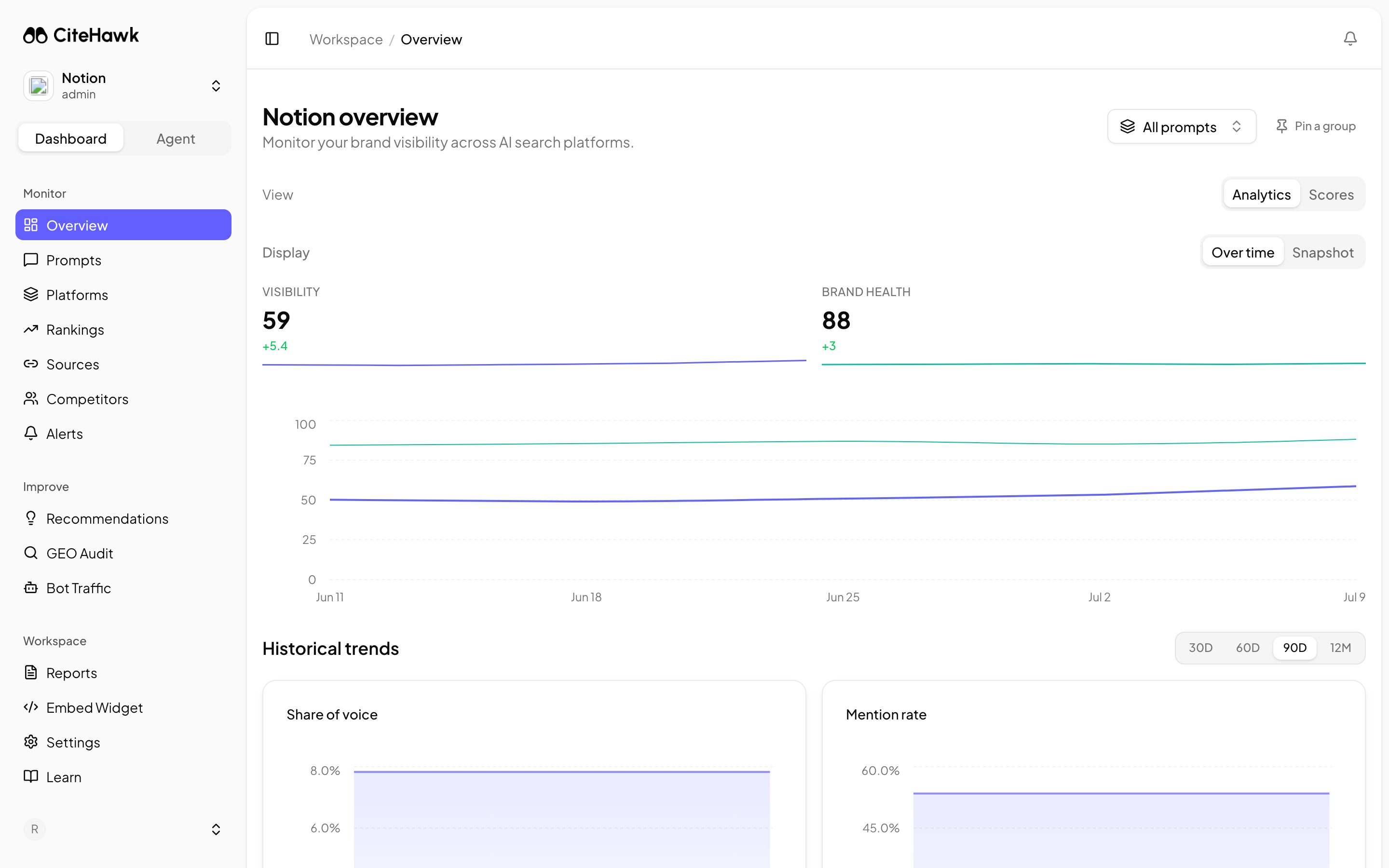Go to Rankings page
The width and height of the screenshot is (1389, 868).
pos(123,329)
